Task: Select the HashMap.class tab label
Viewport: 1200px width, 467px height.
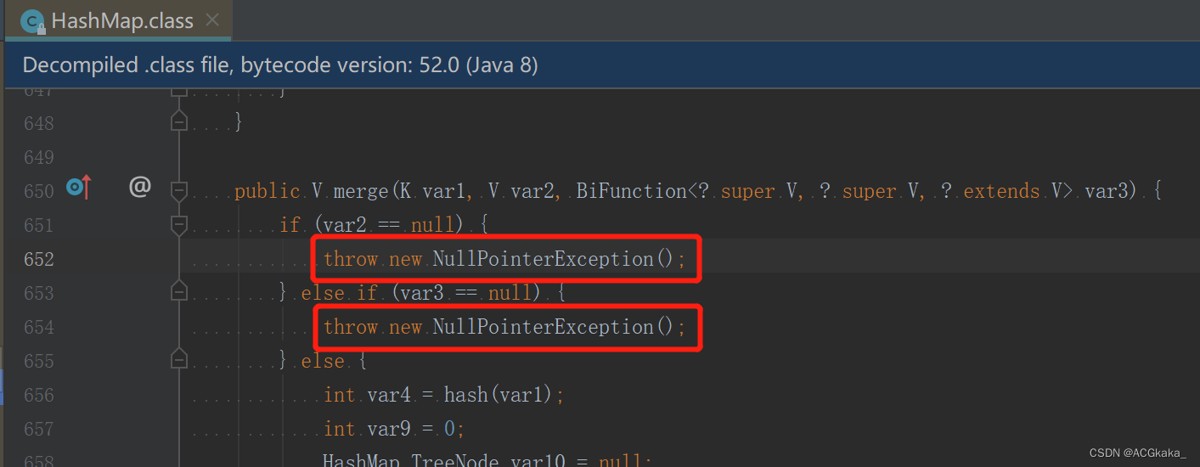Action: coord(122,20)
